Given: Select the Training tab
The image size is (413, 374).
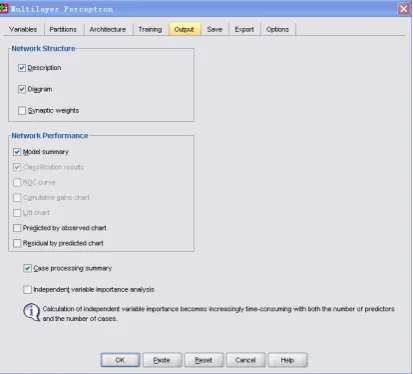Looking at the screenshot, I should click(x=150, y=29).
